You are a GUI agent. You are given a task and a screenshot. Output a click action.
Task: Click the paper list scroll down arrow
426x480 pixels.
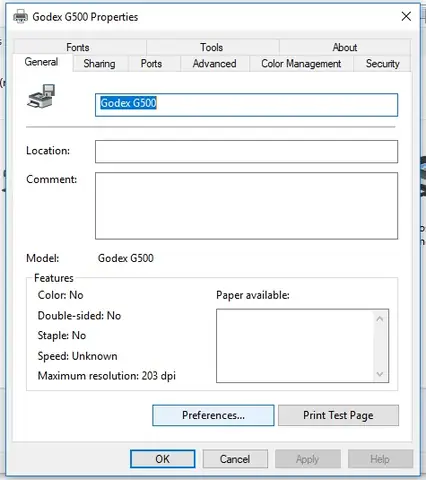pyautogui.click(x=380, y=374)
